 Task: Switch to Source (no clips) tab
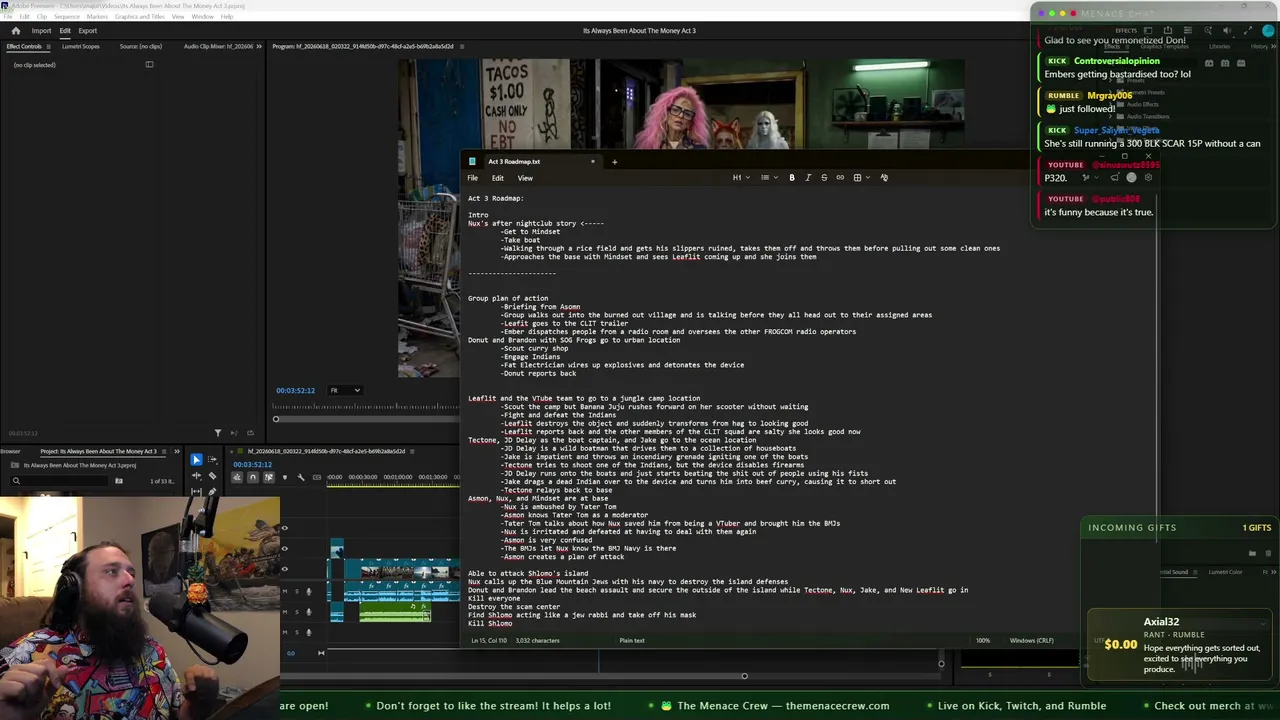coord(140,47)
